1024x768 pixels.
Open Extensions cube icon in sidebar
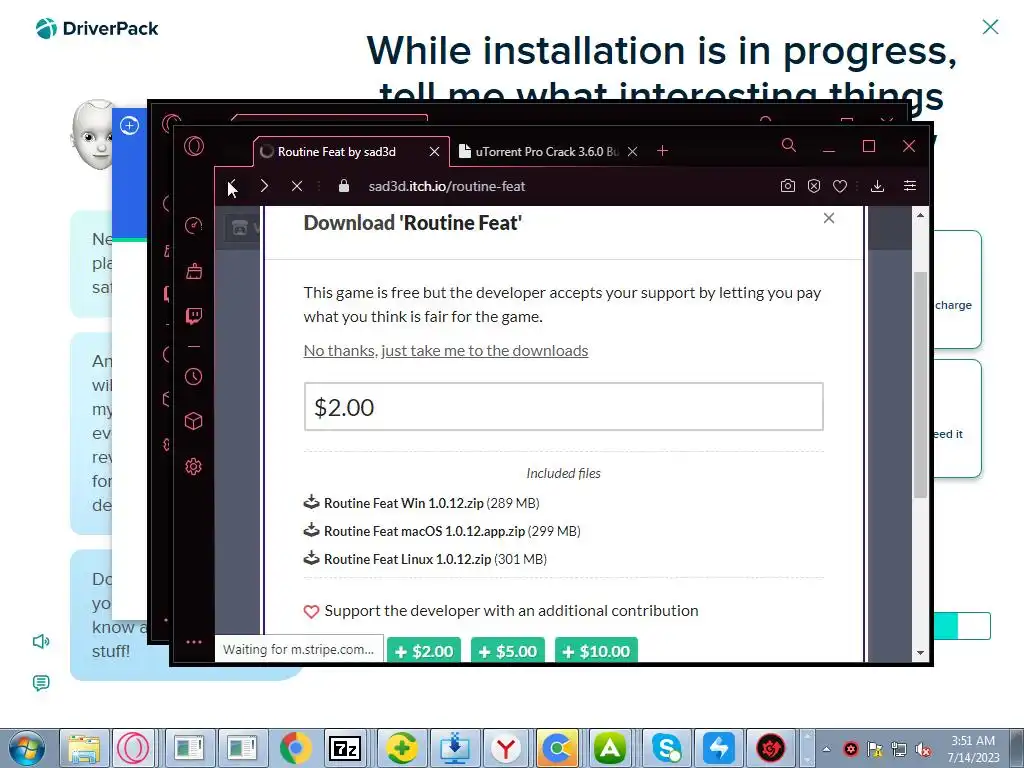[x=193, y=421]
